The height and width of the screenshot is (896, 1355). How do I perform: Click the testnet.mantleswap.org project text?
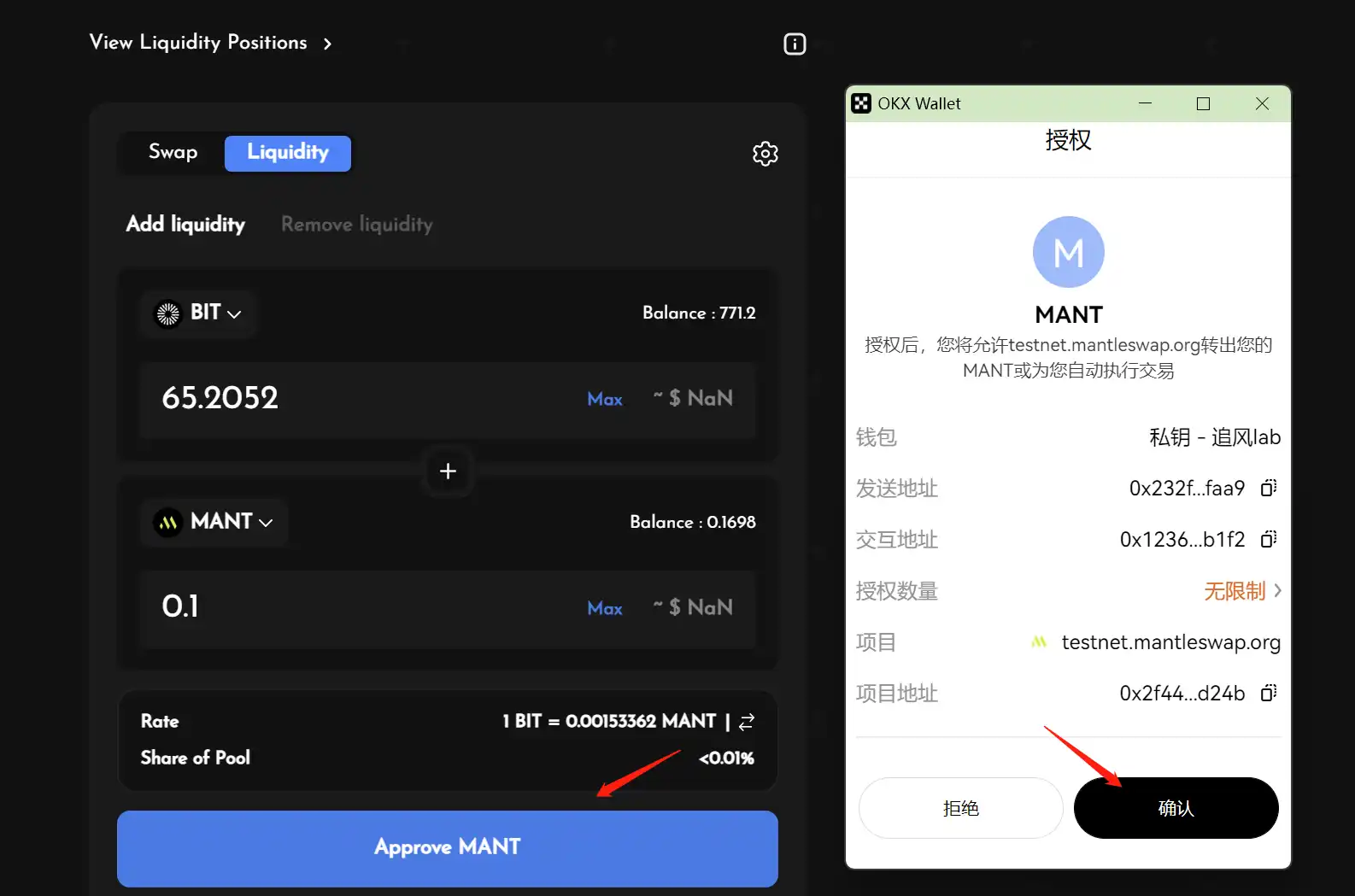(x=1170, y=642)
